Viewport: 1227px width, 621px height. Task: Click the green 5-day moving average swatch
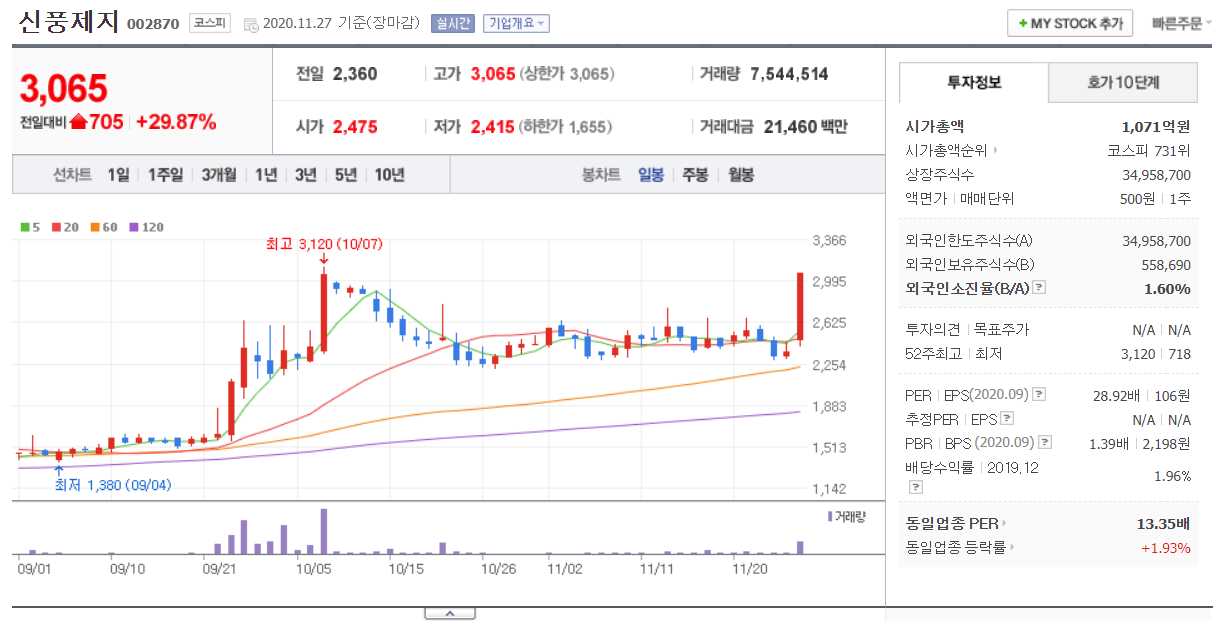[x=24, y=227]
